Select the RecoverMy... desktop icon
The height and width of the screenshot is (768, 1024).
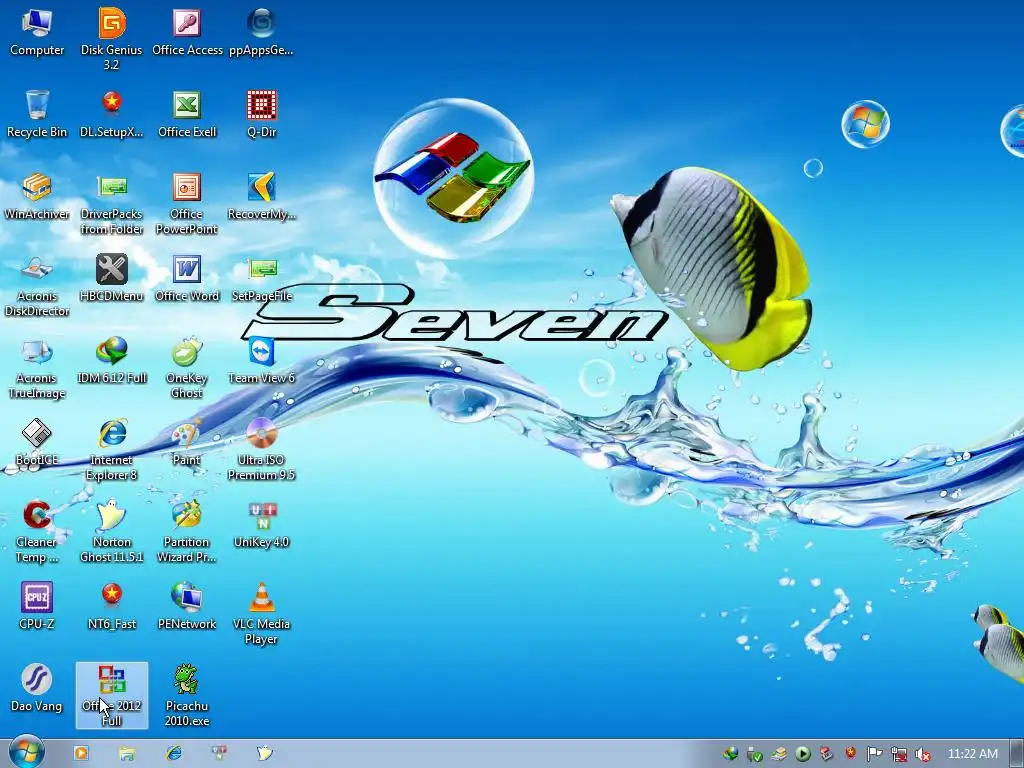click(261, 196)
